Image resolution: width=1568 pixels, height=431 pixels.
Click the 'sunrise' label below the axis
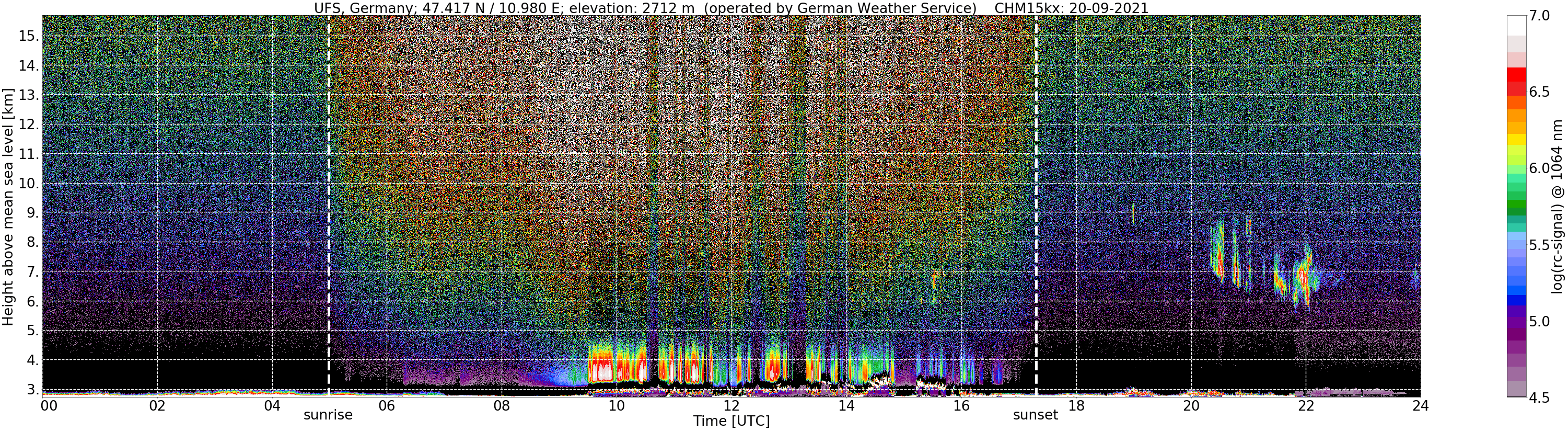(328, 415)
